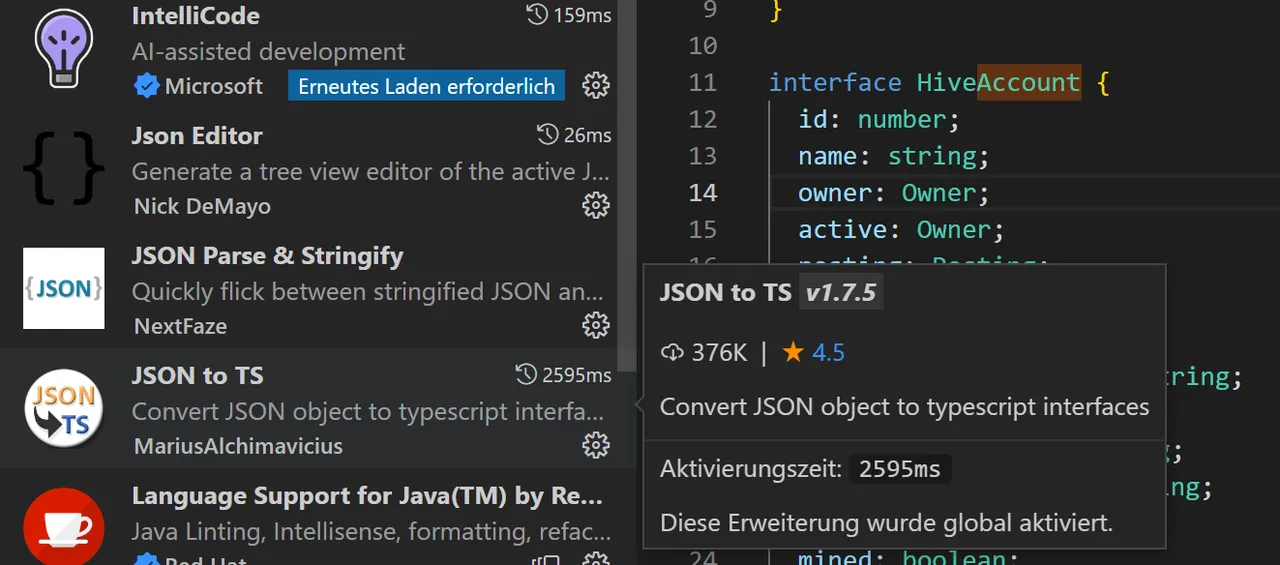Image resolution: width=1280 pixels, height=565 pixels.
Task: Click the HiveAccount identifier in code
Action: [x=999, y=82]
